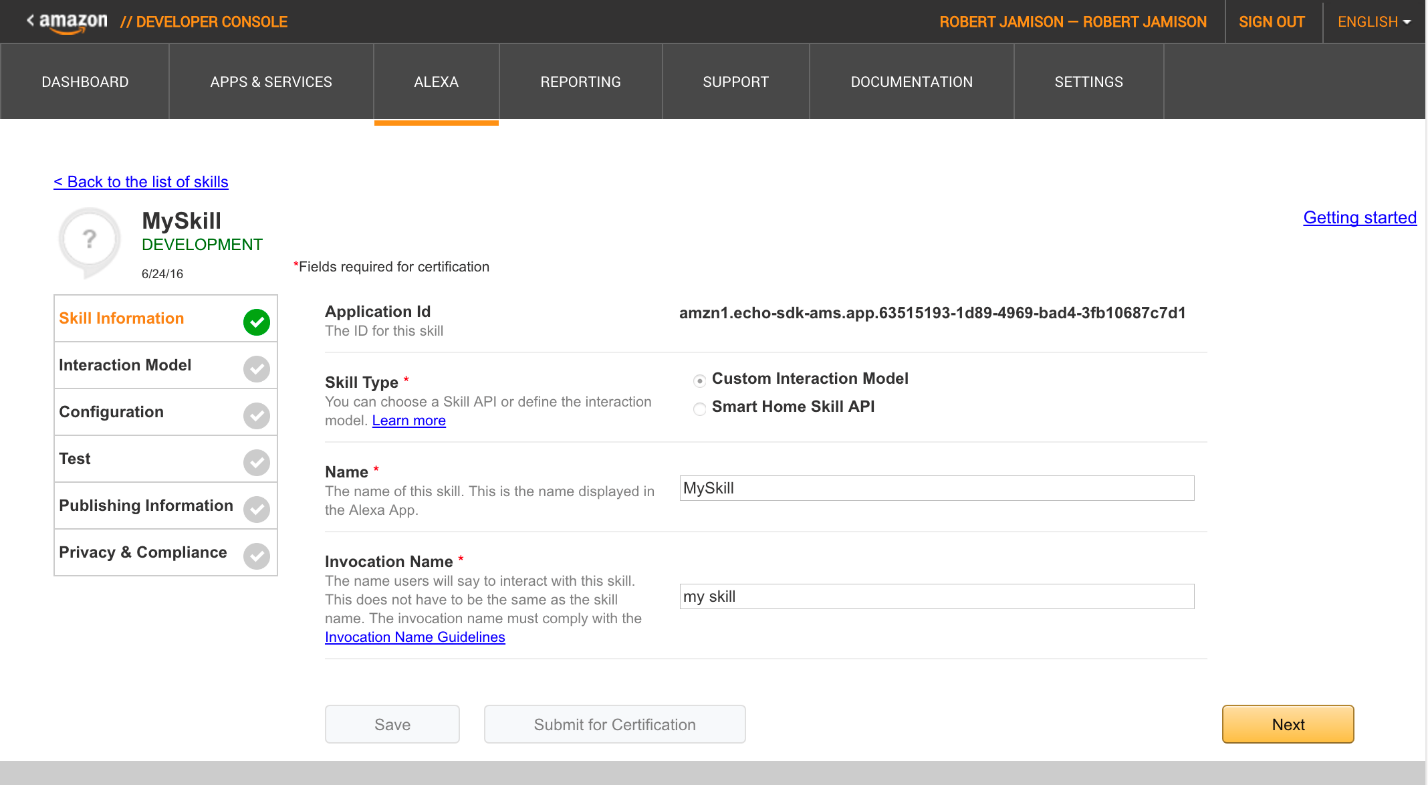
Task: Click into the Invocation Name text field
Action: pyautogui.click(x=936, y=597)
